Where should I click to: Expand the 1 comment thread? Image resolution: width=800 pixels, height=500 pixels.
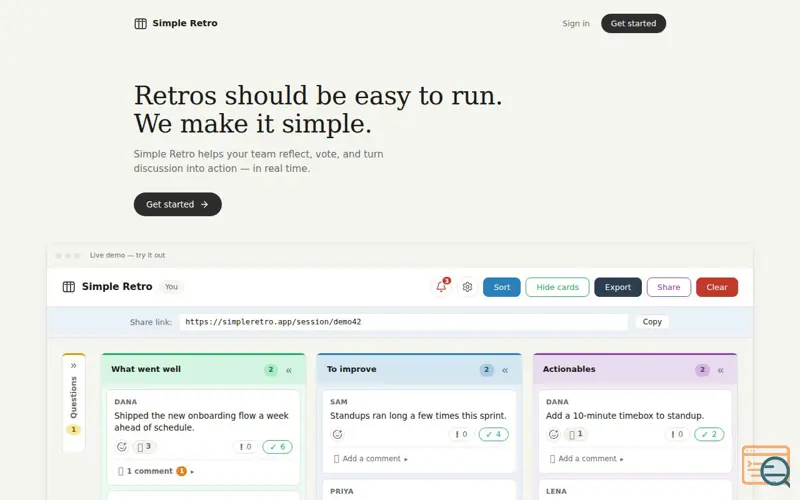(156, 471)
